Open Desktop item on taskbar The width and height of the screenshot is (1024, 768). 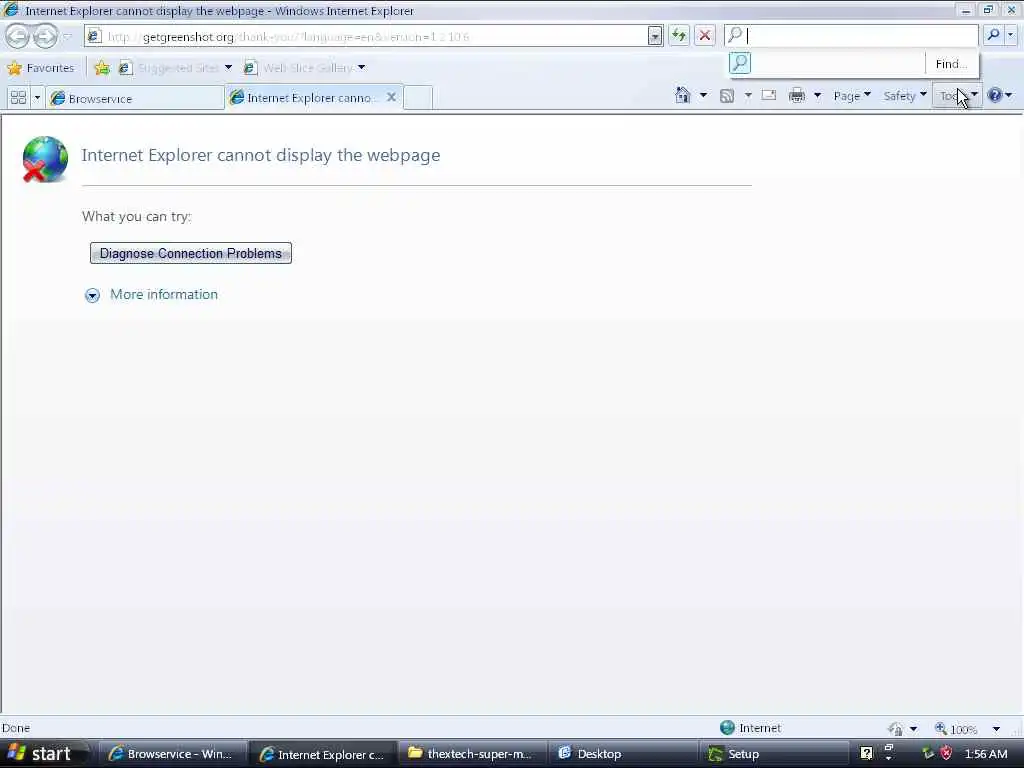pos(622,754)
